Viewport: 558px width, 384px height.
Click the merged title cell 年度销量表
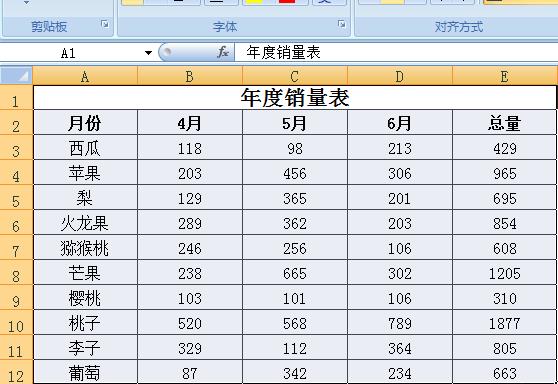coord(295,98)
